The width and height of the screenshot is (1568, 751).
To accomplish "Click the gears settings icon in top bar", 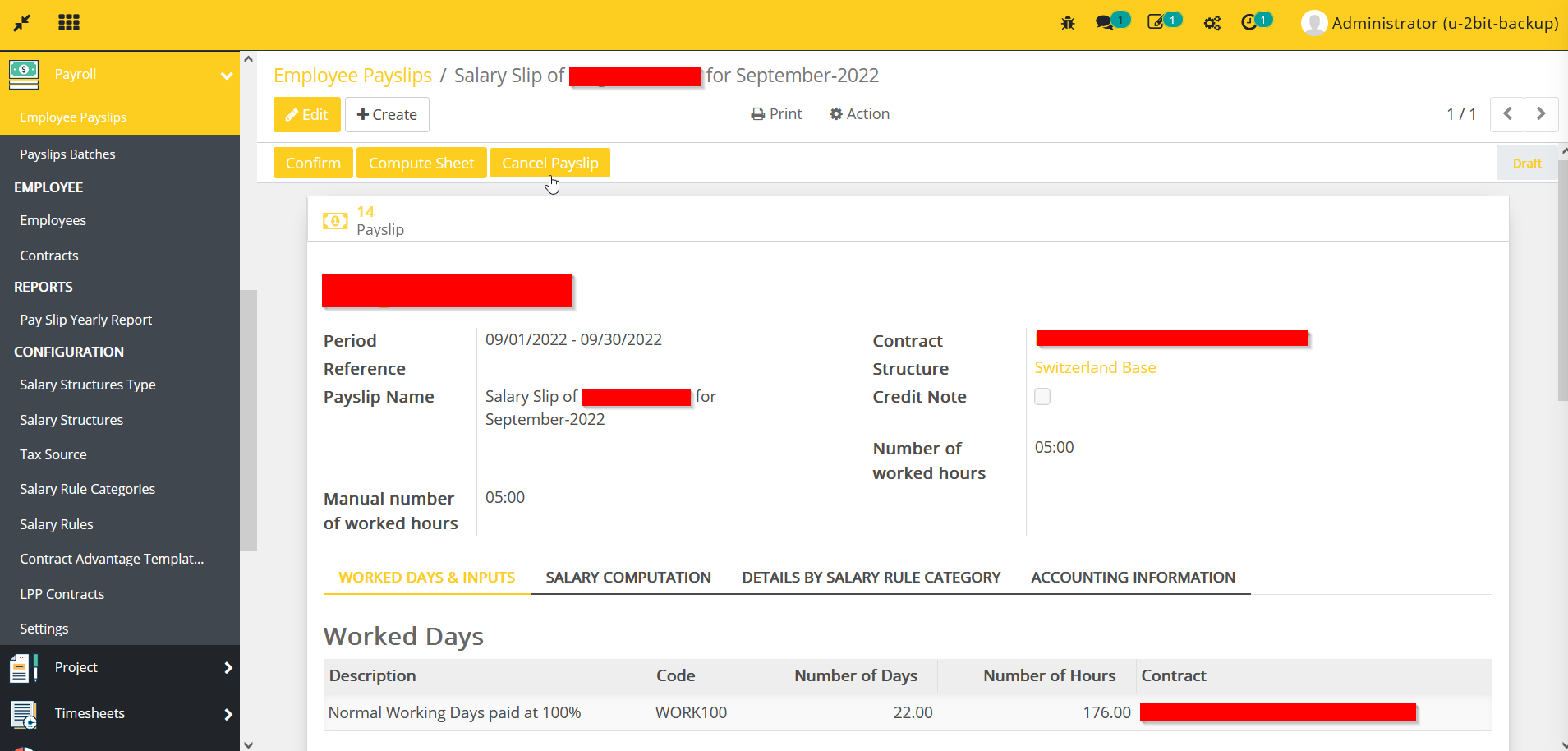I will click(x=1212, y=23).
